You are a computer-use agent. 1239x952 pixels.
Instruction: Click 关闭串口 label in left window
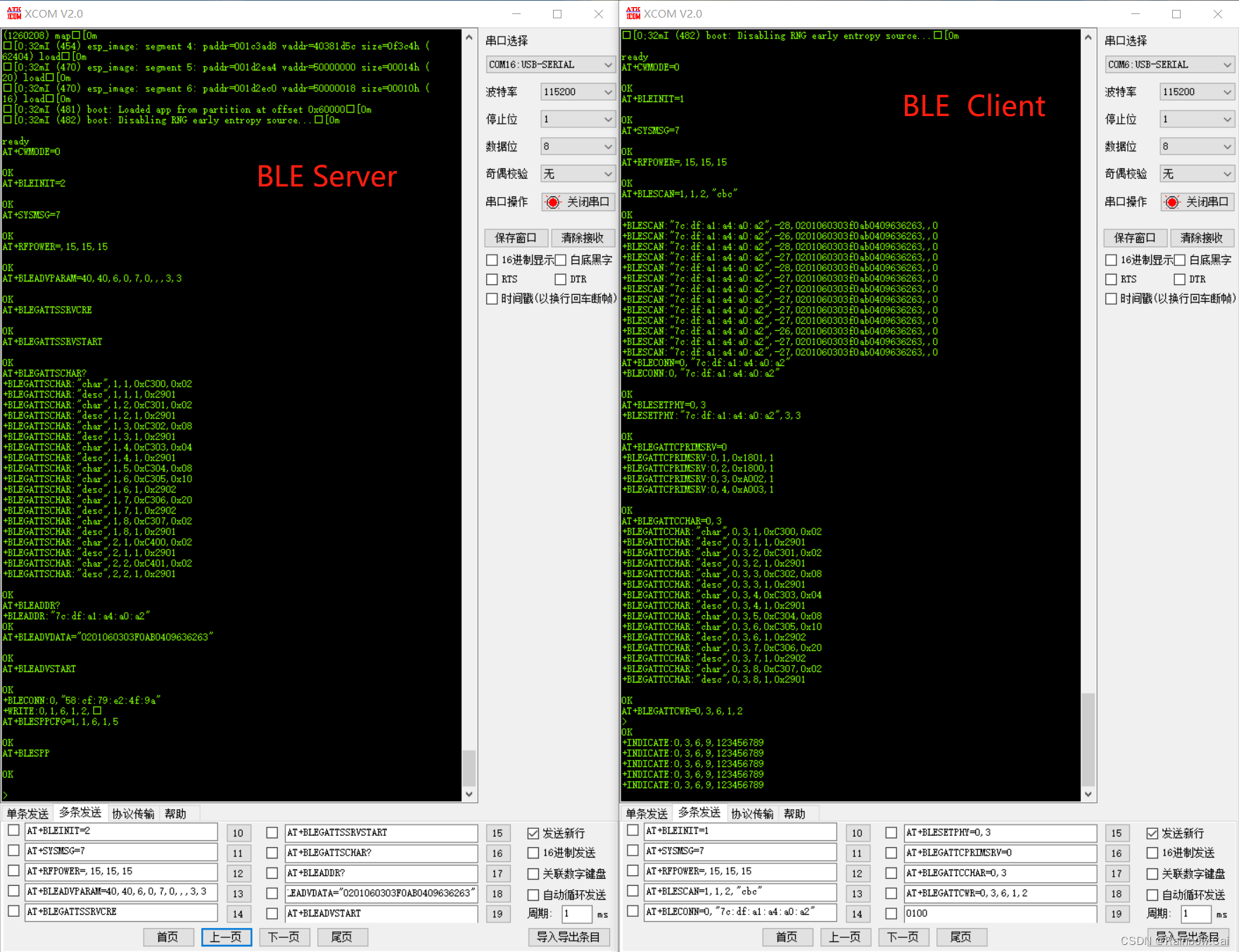[x=588, y=203]
